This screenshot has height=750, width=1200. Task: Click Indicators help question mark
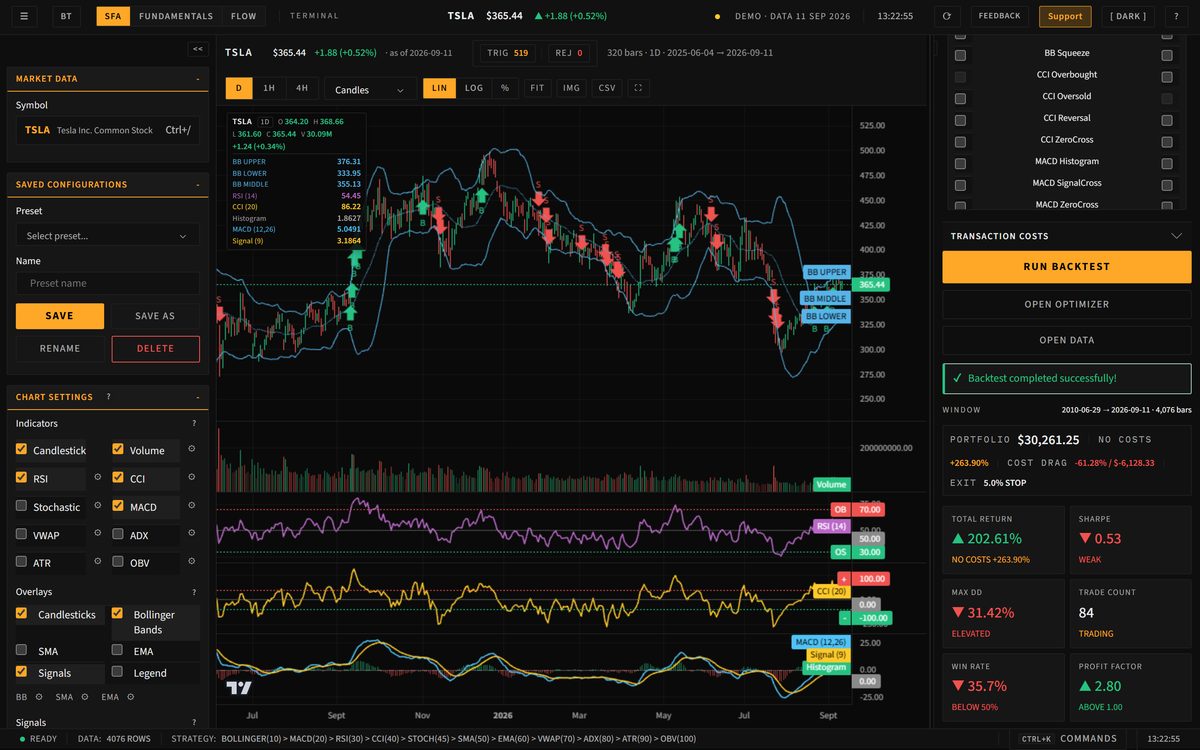(x=194, y=424)
